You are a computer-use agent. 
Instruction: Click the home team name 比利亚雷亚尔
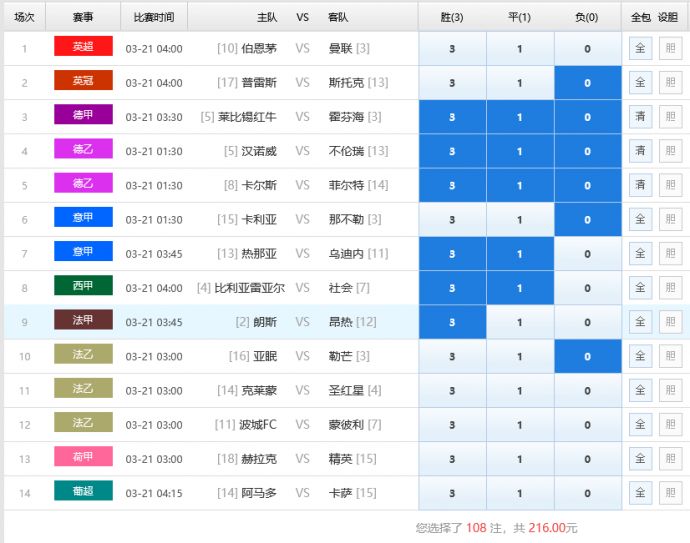(249, 288)
